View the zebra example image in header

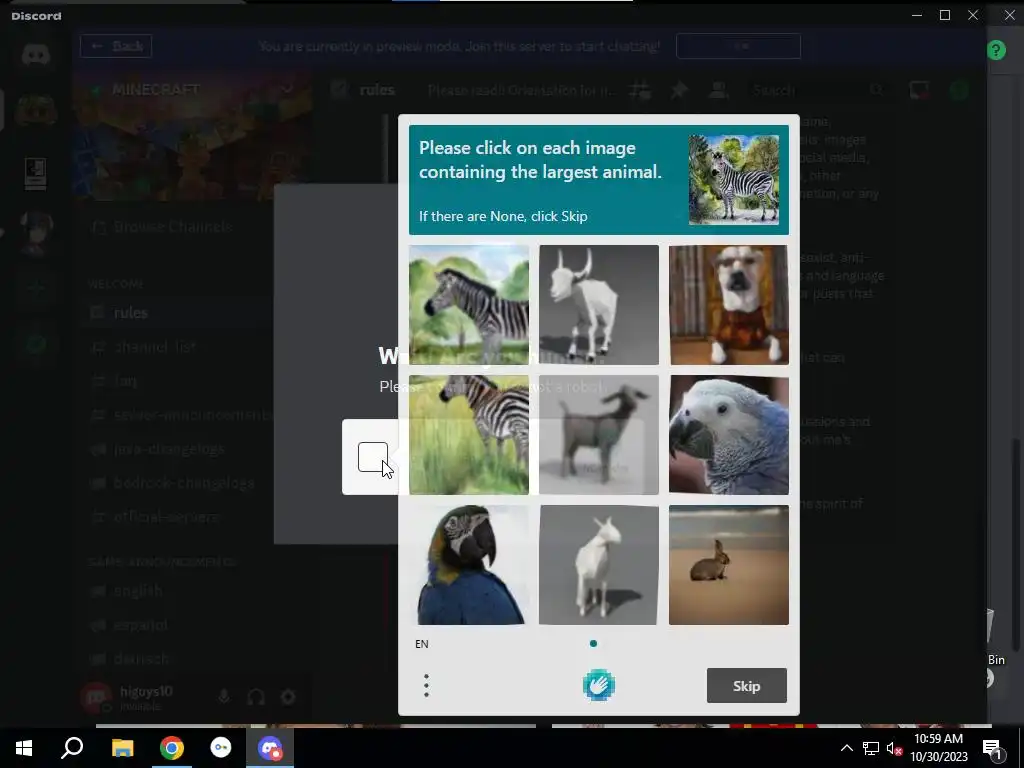click(733, 180)
